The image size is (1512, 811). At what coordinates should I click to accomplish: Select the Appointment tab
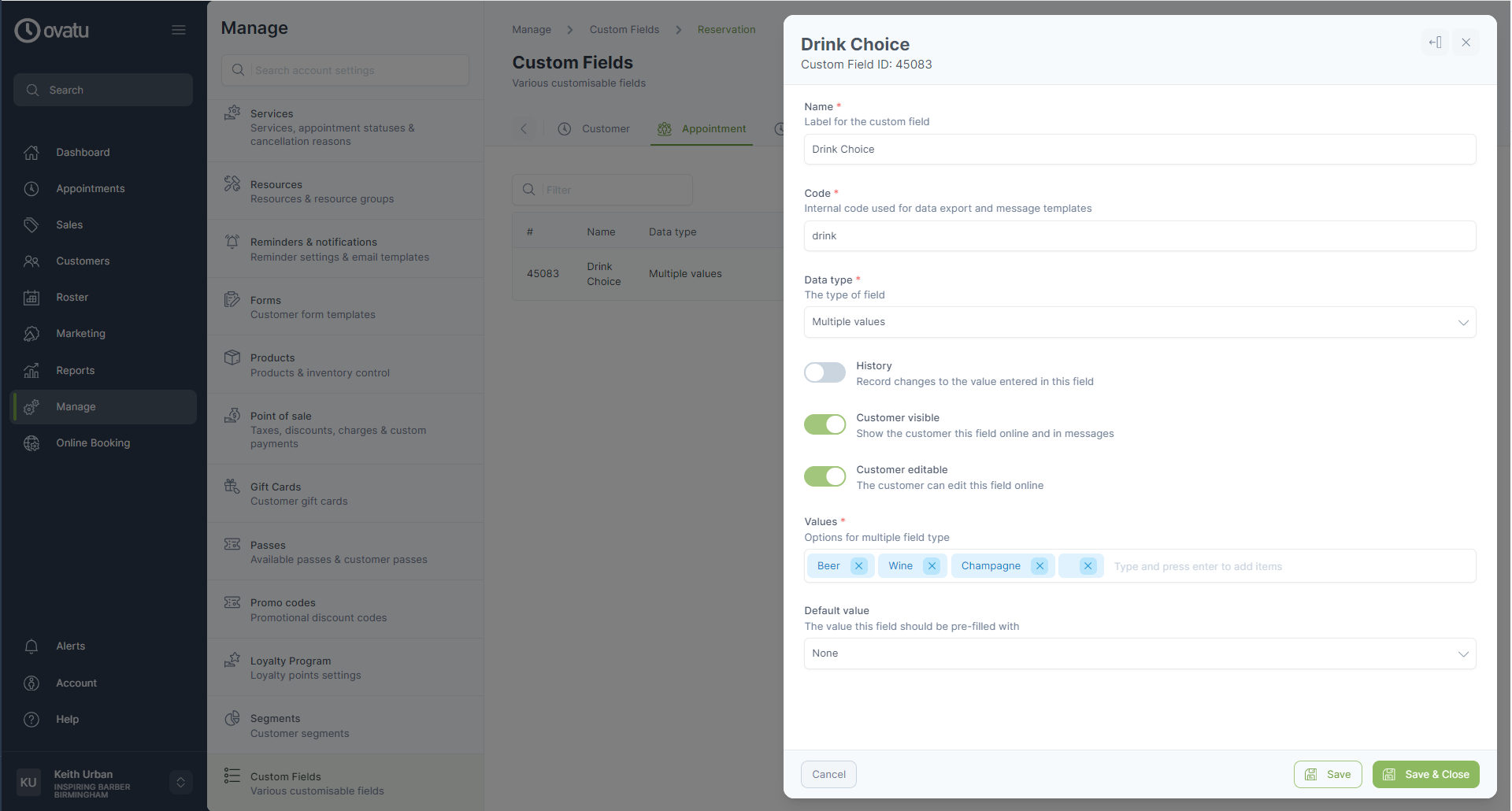click(702, 129)
